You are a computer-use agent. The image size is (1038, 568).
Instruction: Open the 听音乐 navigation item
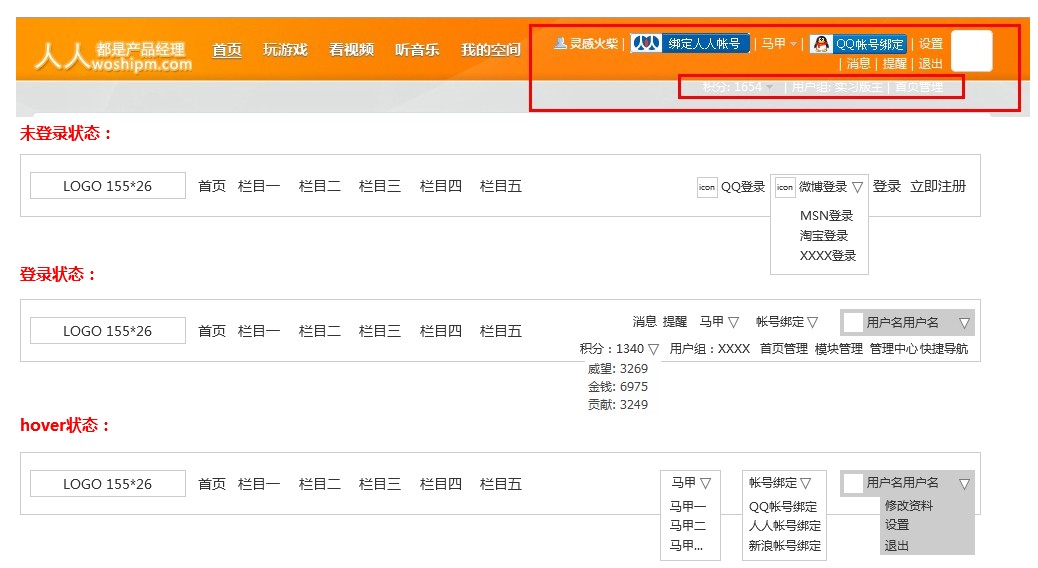pyautogui.click(x=417, y=50)
